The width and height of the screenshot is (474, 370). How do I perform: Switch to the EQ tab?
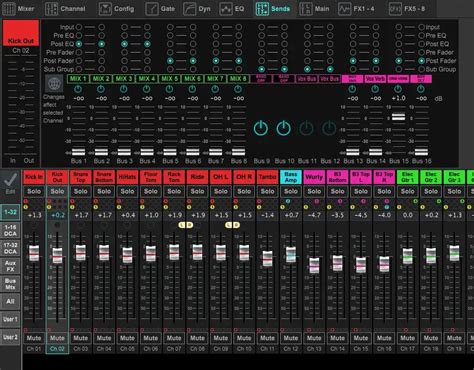[232, 9]
